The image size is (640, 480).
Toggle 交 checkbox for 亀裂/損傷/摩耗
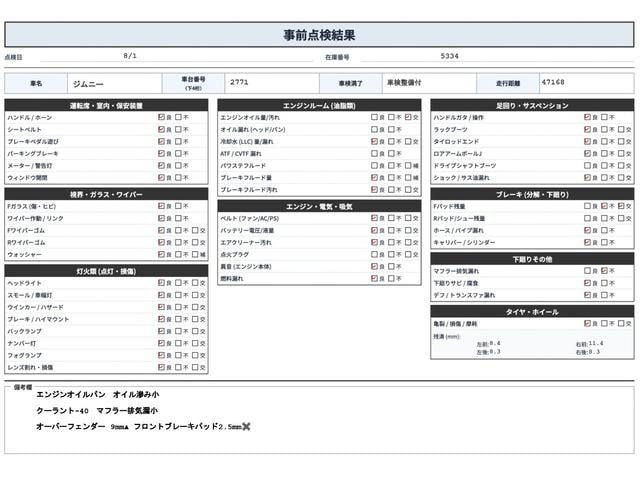pos(622,324)
